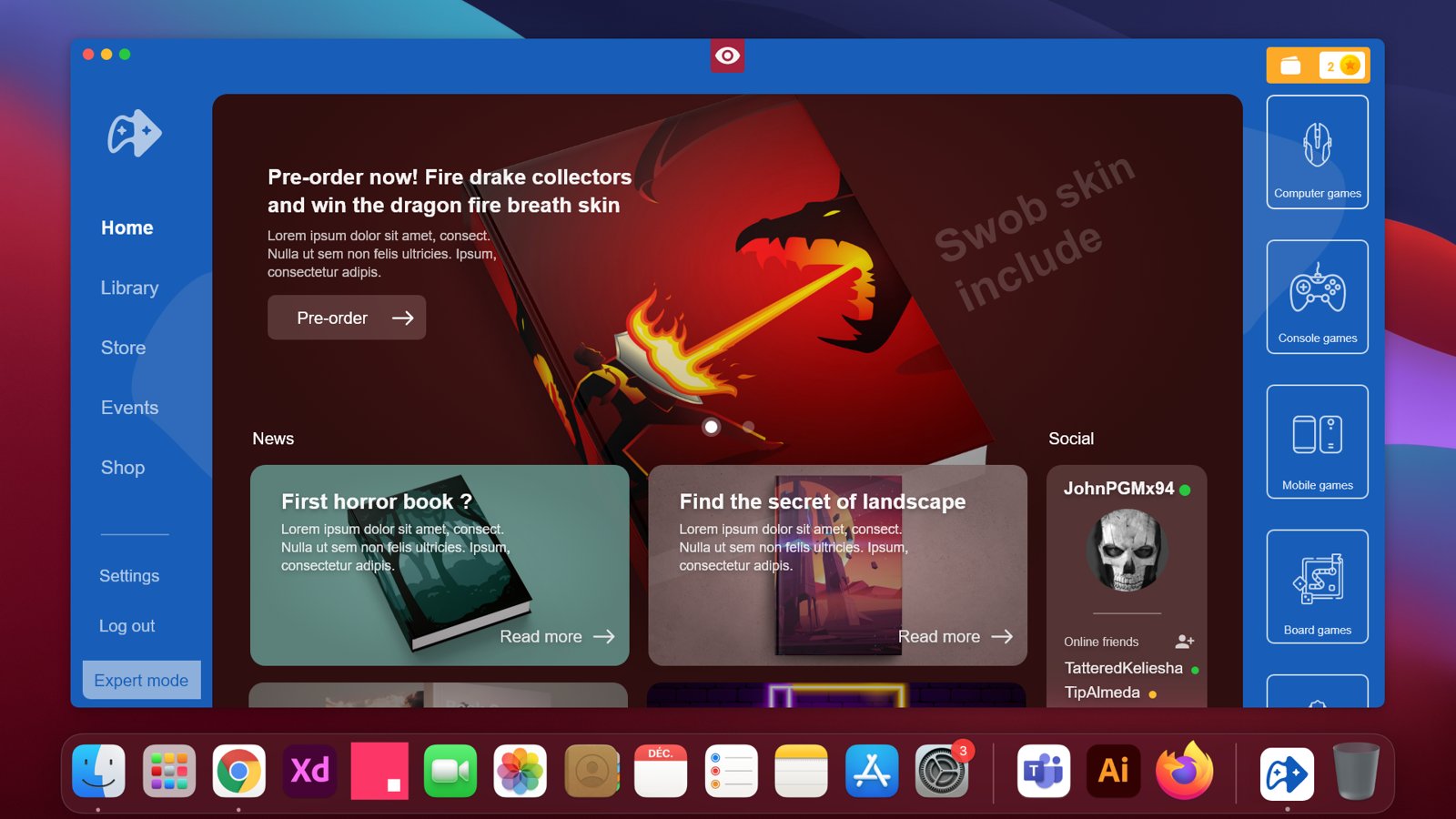
Task: Open the gamepad app icon in dock
Action: [x=1287, y=773]
